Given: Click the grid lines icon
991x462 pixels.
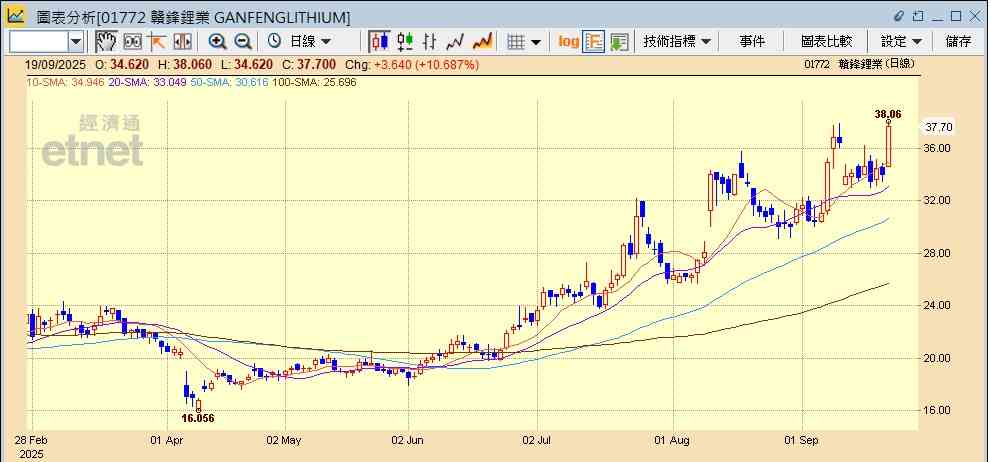Looking at the screenshot, I should 516,42.
